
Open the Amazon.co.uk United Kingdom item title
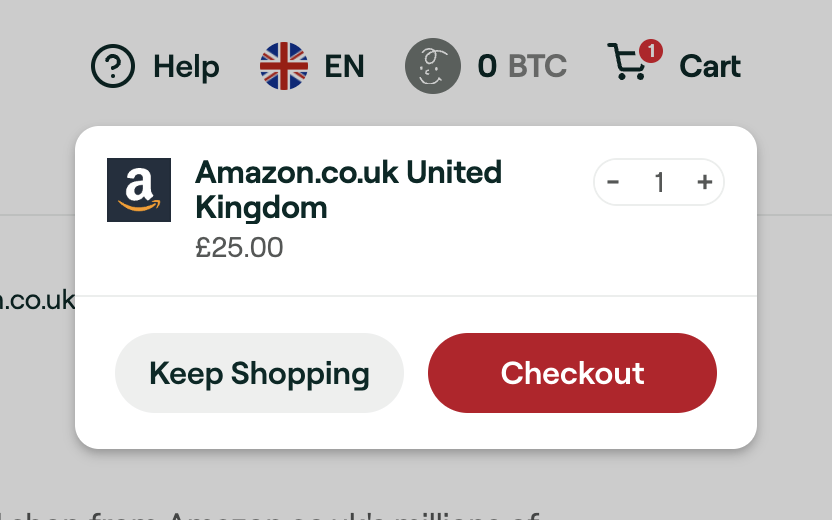(x=348, y=189)
